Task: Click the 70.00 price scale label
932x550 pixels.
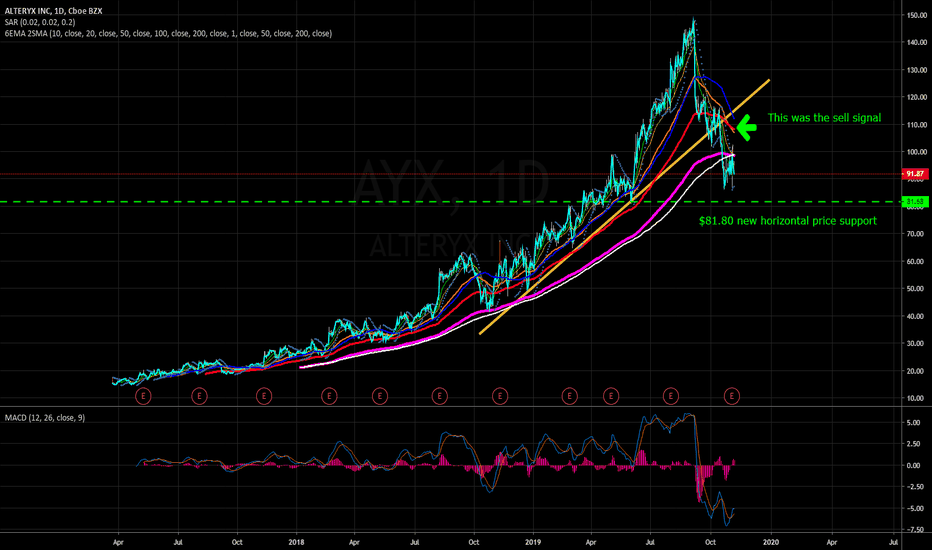Action: click(x=917, y=234)
